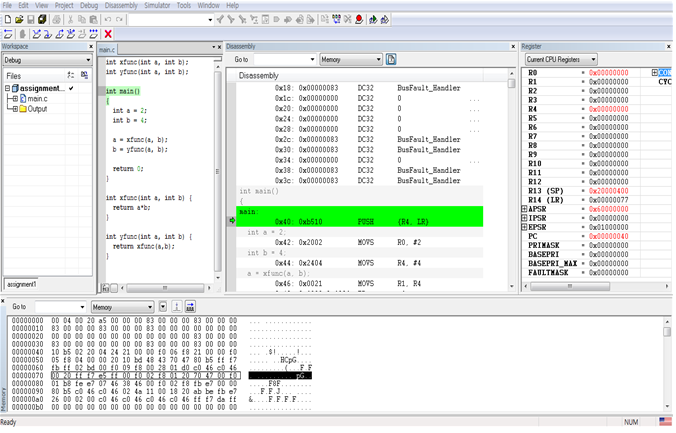Stop debugging with the red X icon
676x433 pixels.
108,34
